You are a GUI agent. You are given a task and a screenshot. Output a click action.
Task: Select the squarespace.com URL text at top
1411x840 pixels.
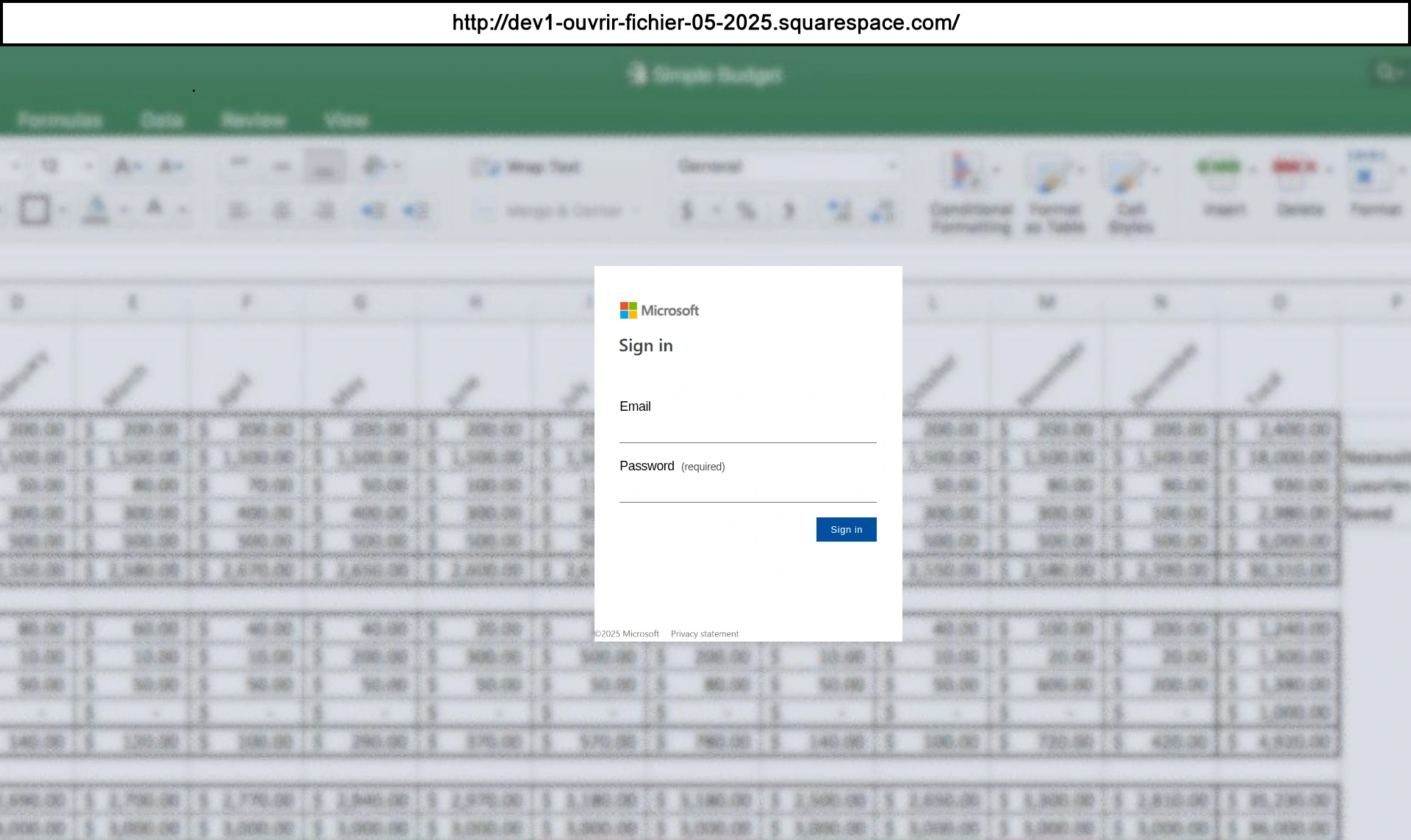coord(705,23)
